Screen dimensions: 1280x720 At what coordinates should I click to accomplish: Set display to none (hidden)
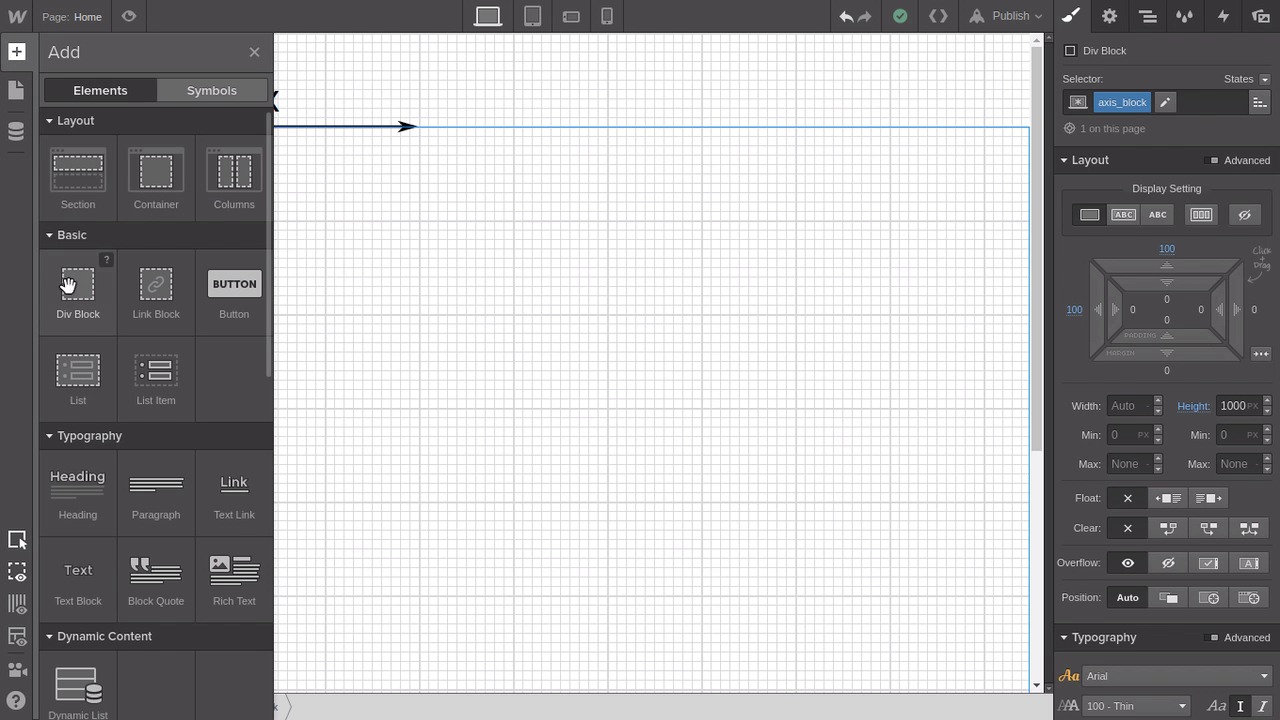click(1244, 215)
